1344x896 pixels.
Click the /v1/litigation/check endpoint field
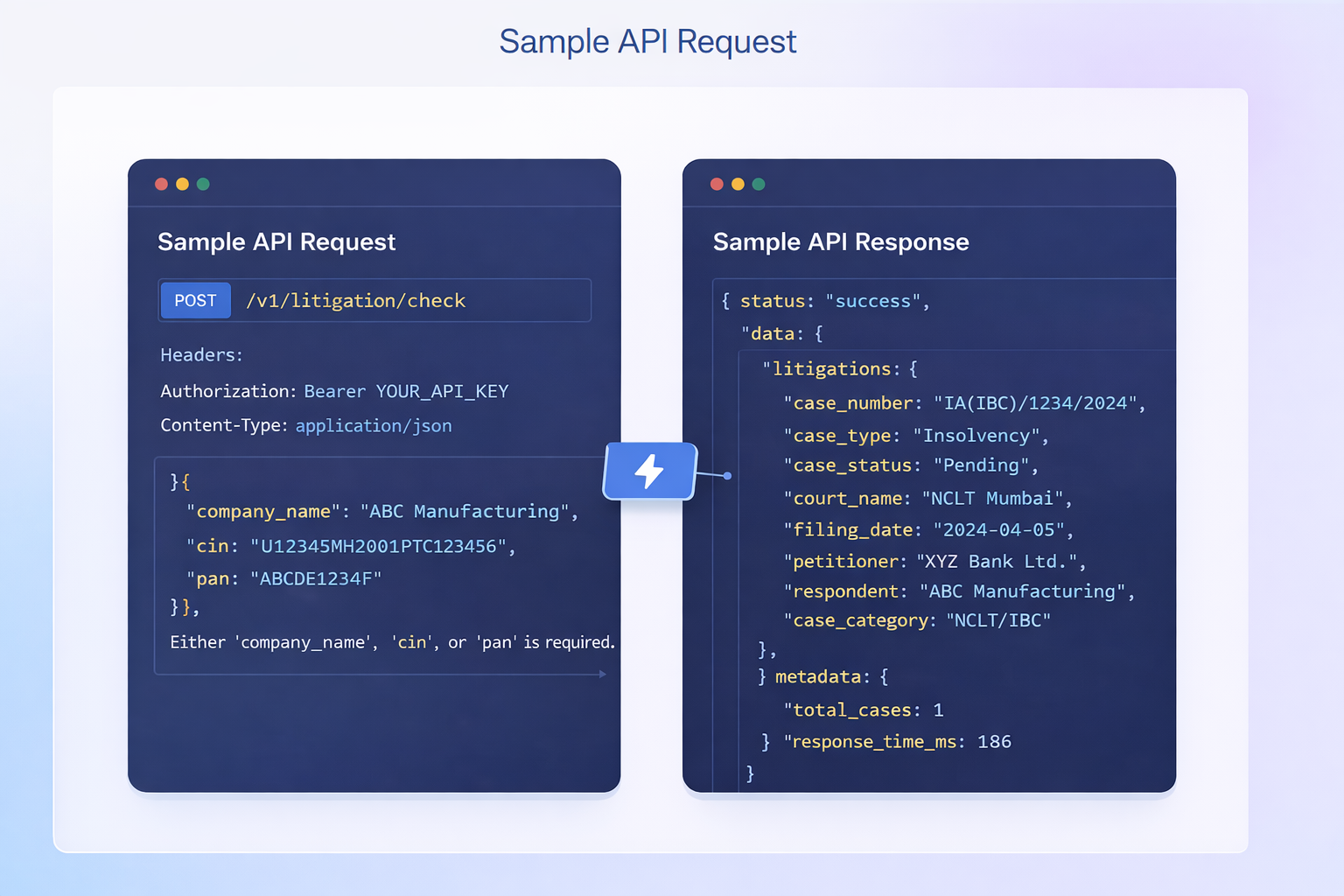[x=356, y=300]
